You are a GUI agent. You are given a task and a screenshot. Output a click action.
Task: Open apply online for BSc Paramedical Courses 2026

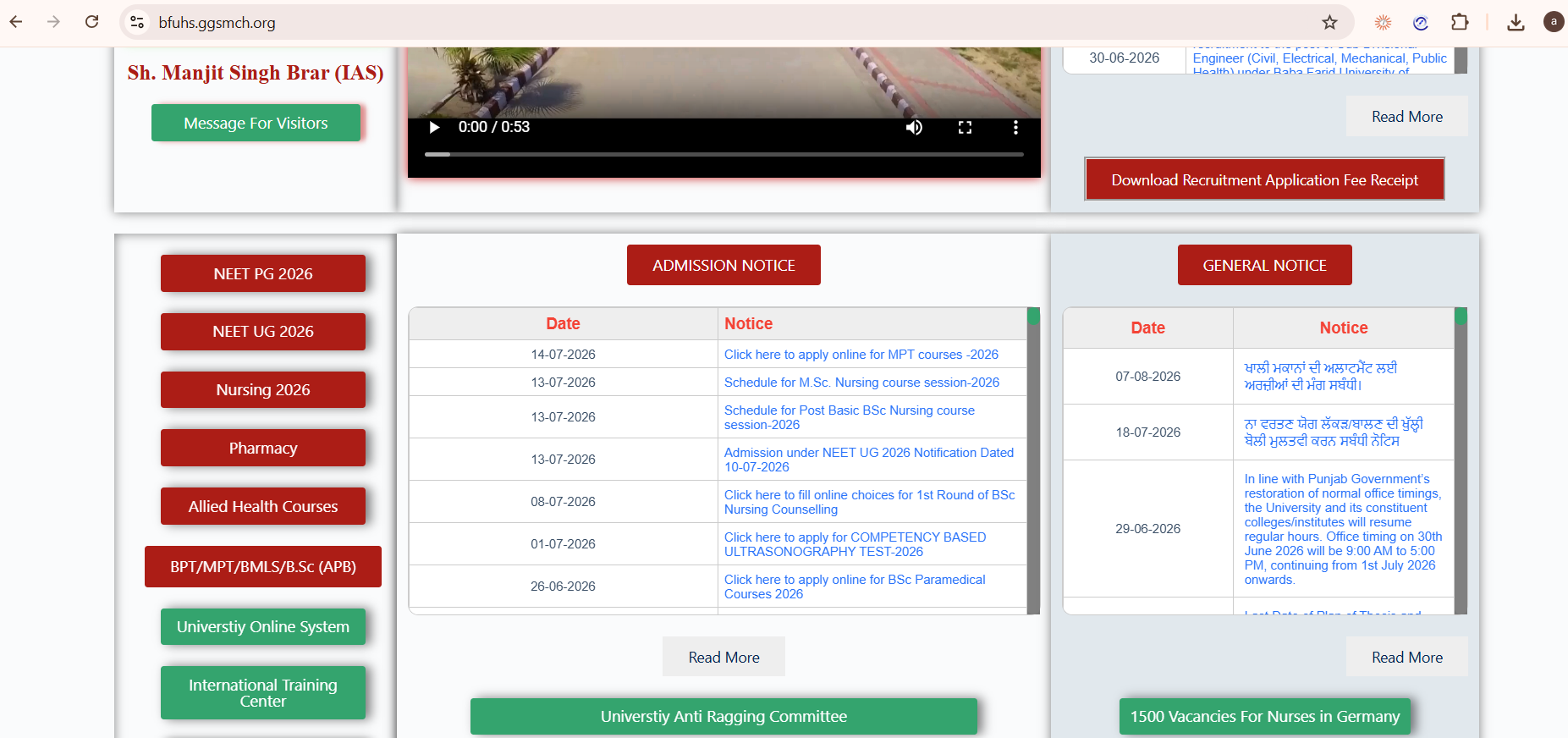tap(855, 587)
